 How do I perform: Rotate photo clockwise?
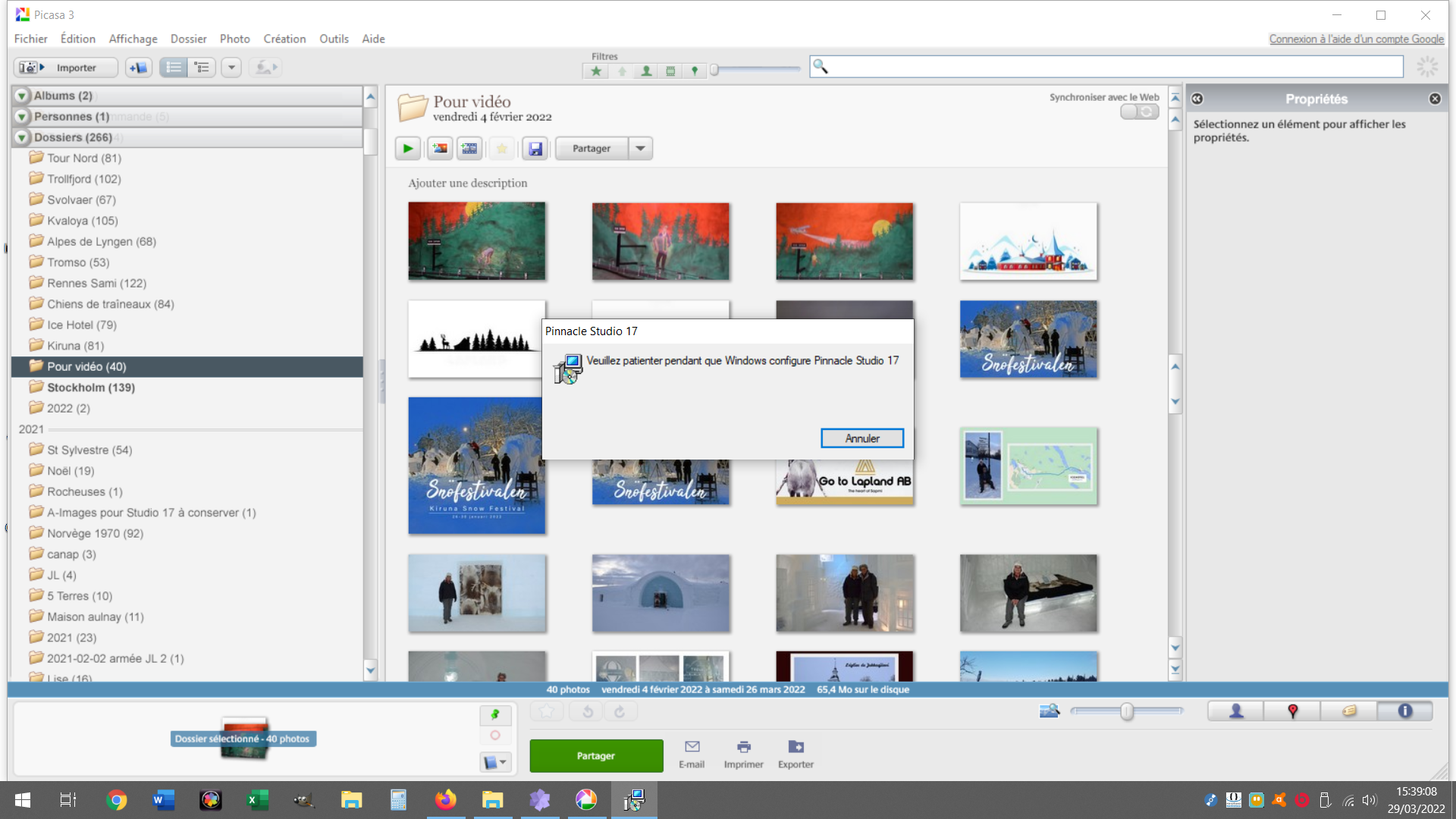point(620,711)
